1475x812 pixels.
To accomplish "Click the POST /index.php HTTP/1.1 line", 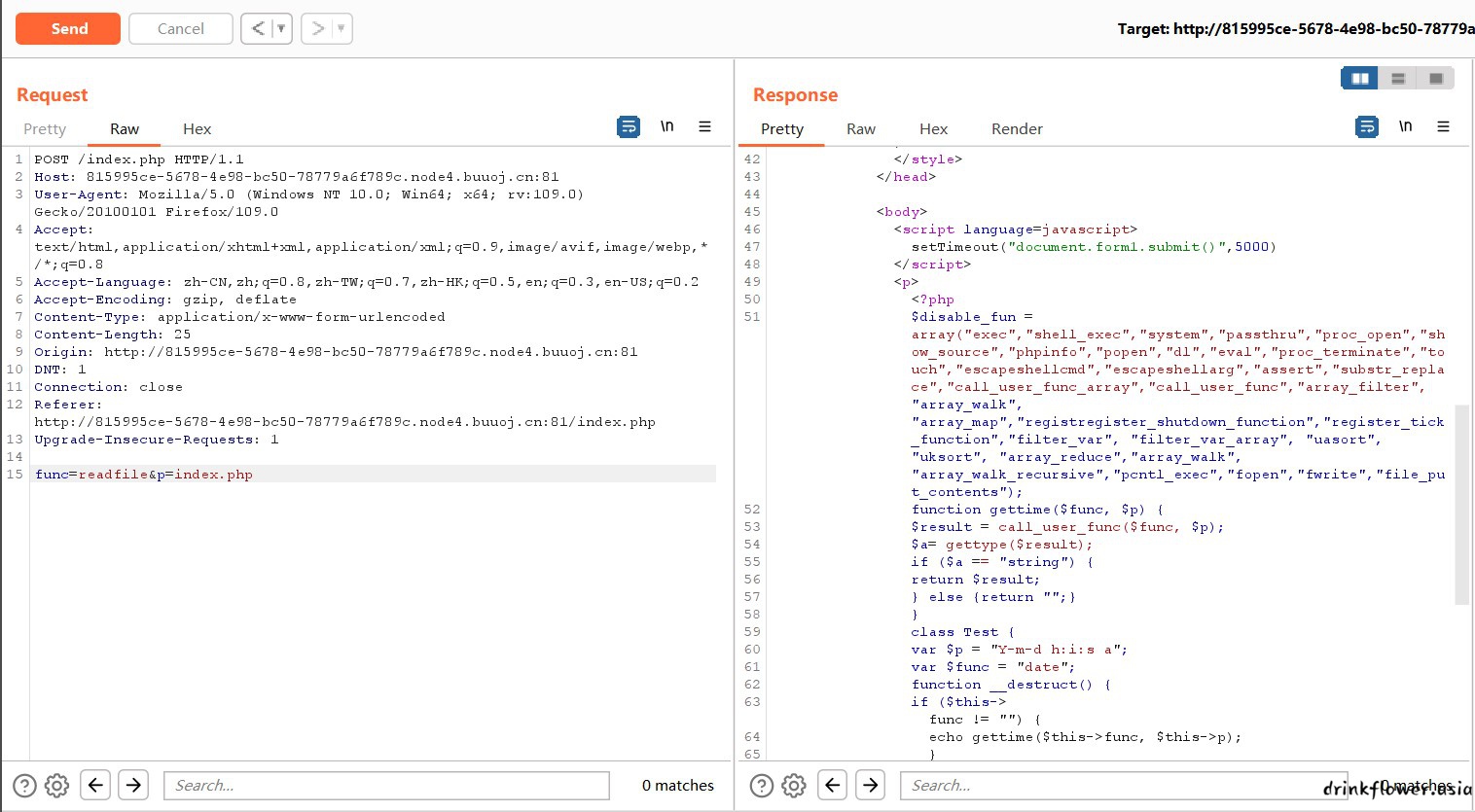I will tap(139, 159).
